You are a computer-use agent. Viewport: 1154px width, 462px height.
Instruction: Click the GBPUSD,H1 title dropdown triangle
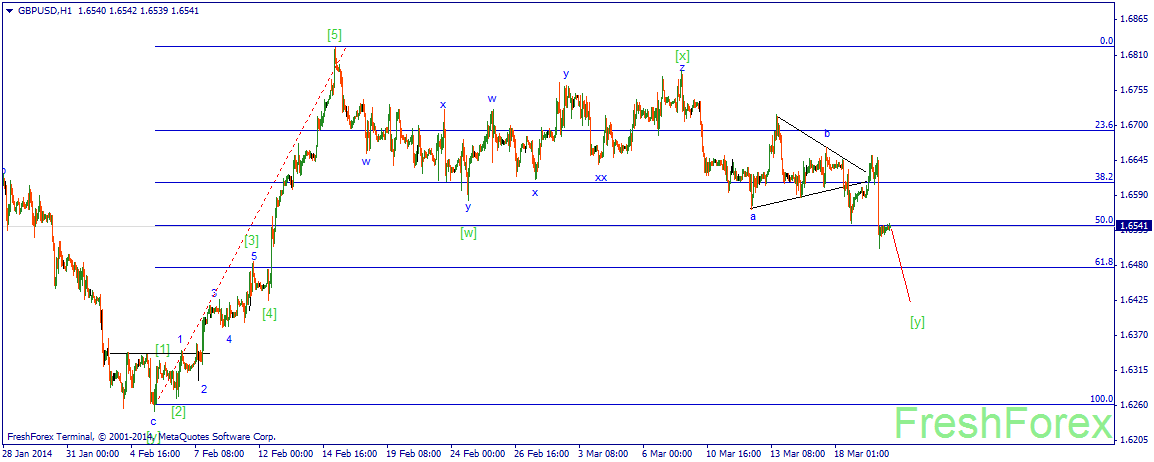7,11
